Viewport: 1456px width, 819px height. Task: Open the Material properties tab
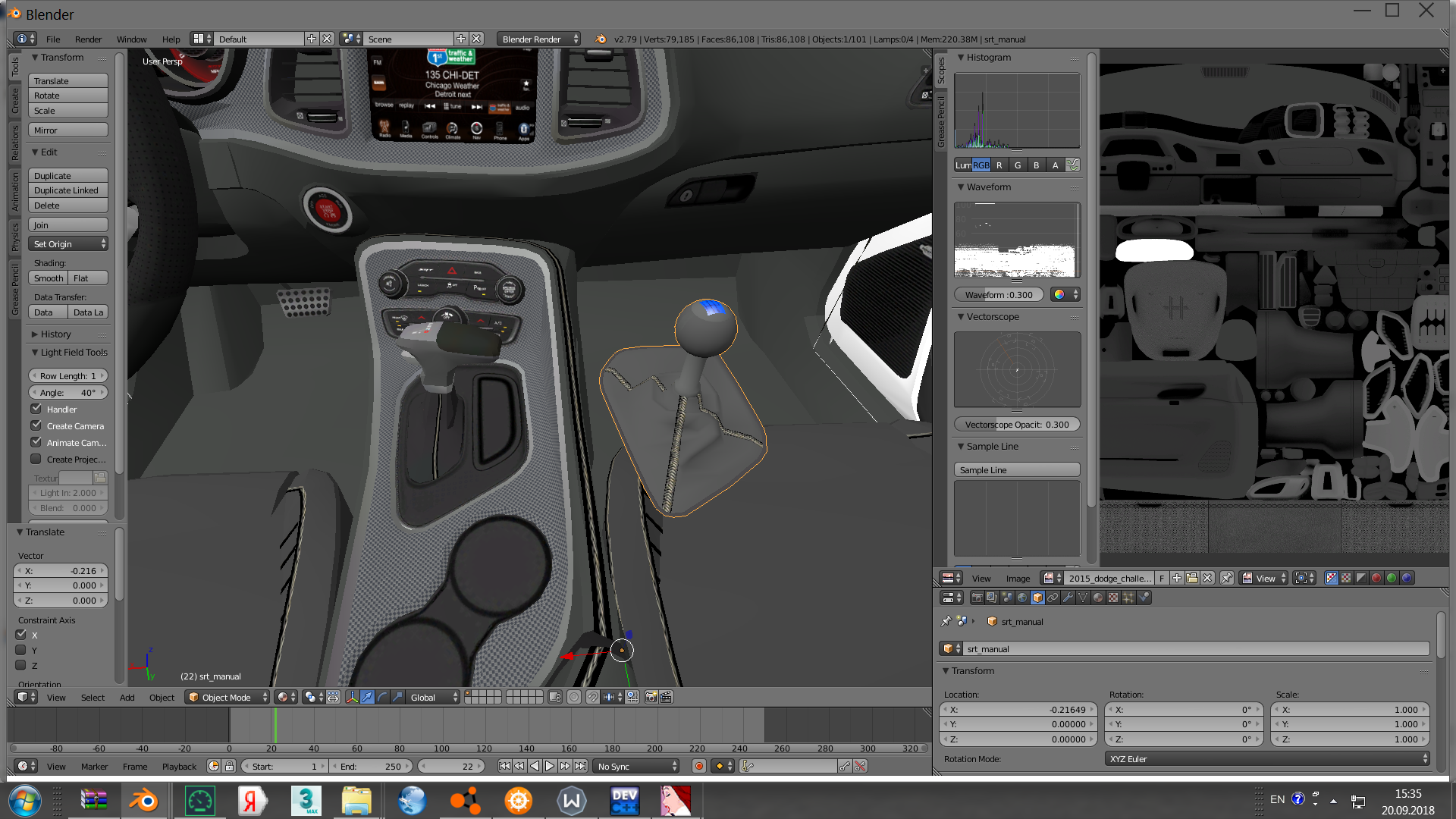pyautogui.click(x=1097, y=598)
